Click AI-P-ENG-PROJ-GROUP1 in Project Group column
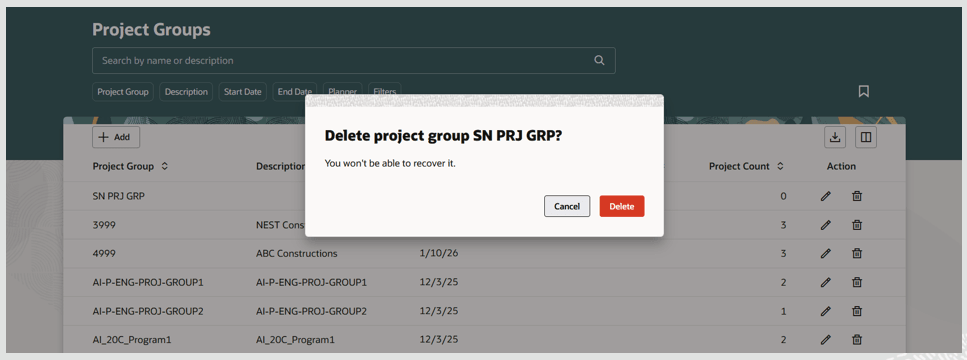Screen dimensions: 967x360 [148, 282]
